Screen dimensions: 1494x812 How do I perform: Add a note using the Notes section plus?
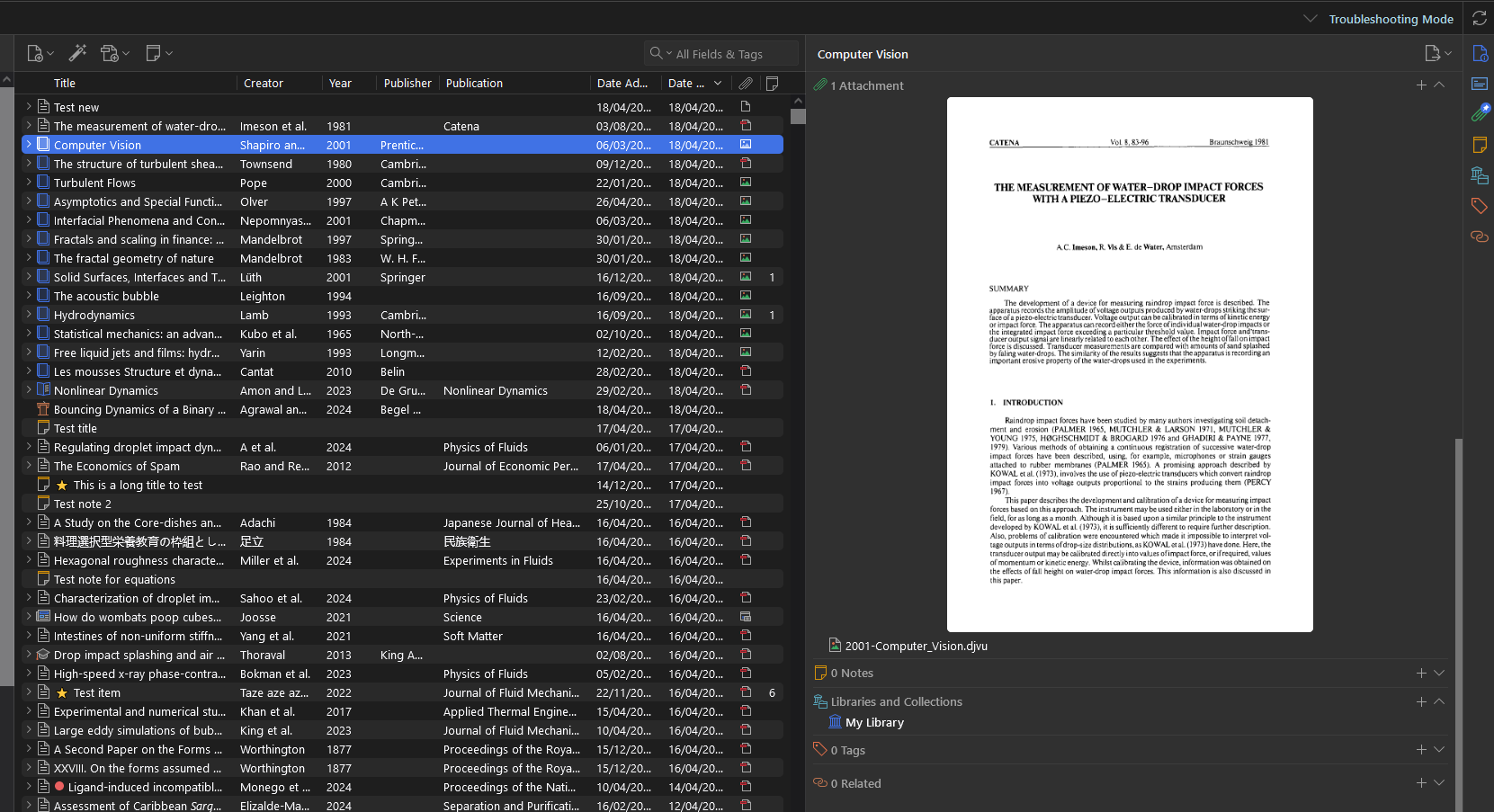(1421, 673)
